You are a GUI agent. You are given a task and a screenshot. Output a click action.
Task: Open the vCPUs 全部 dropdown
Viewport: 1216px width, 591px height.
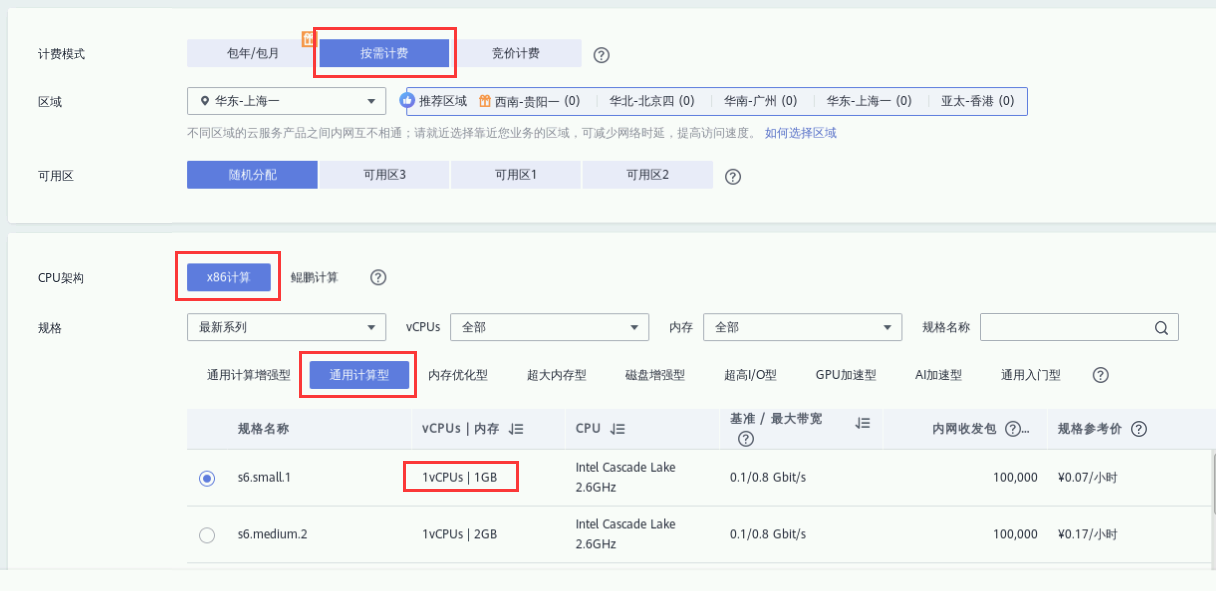click(549, 328)
